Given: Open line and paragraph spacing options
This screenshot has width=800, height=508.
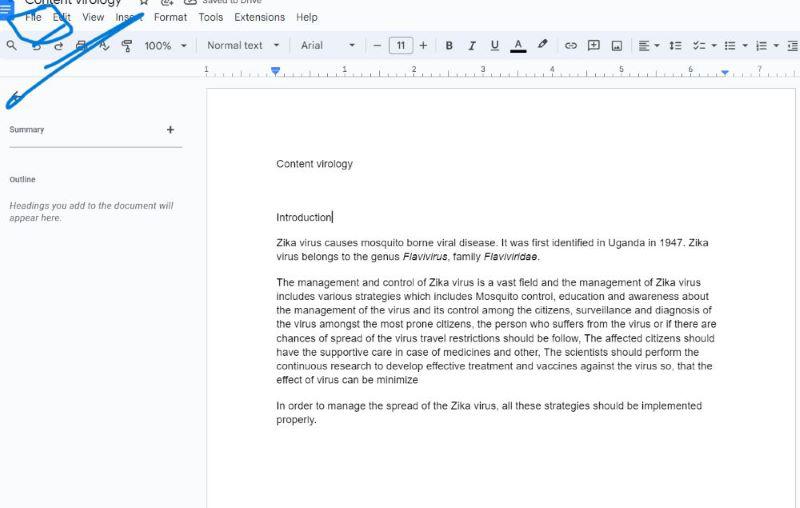Looking at the screenshot, I should [676, 45].
